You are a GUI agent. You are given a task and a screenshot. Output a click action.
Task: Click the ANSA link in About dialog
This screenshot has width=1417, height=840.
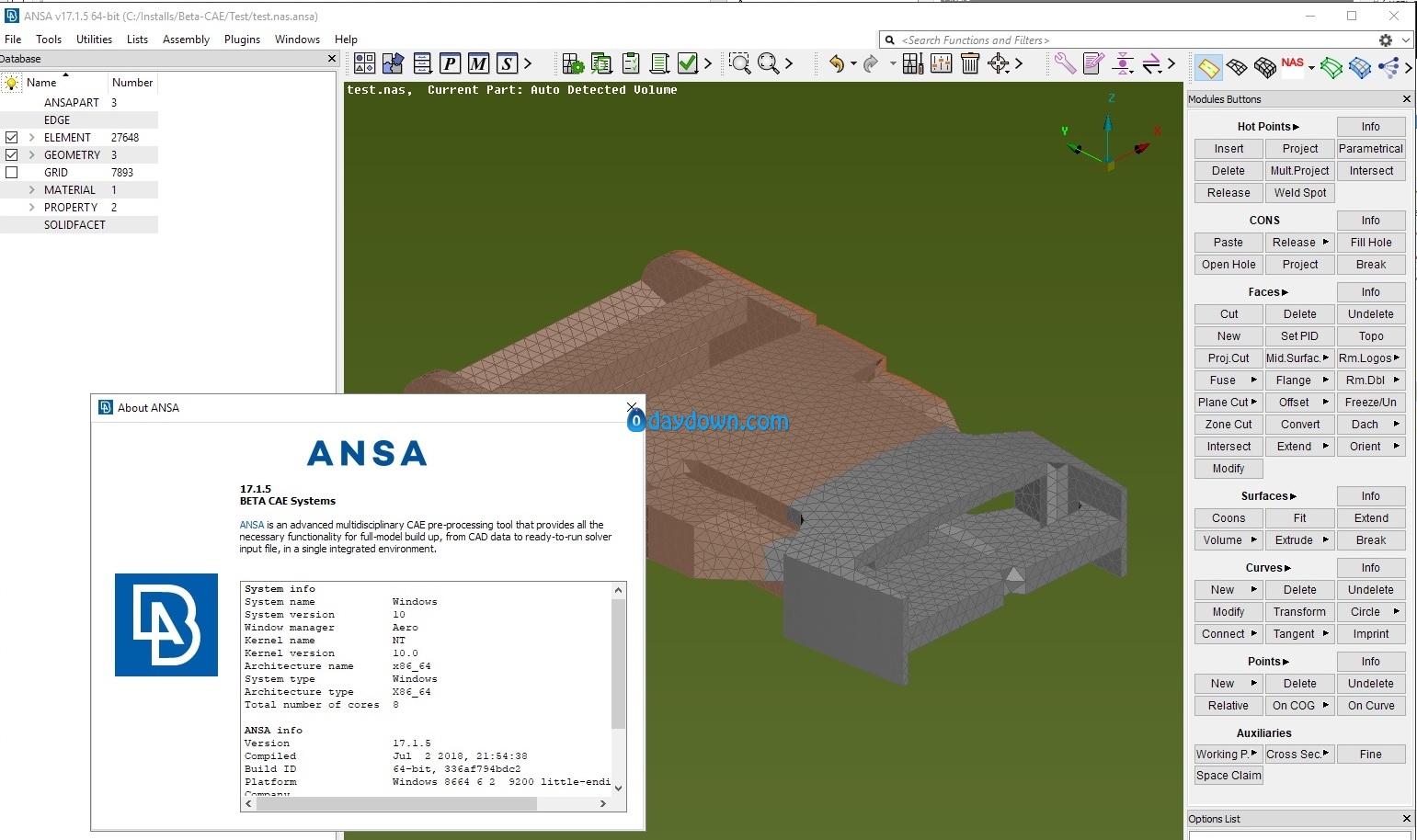pos(252,525)
